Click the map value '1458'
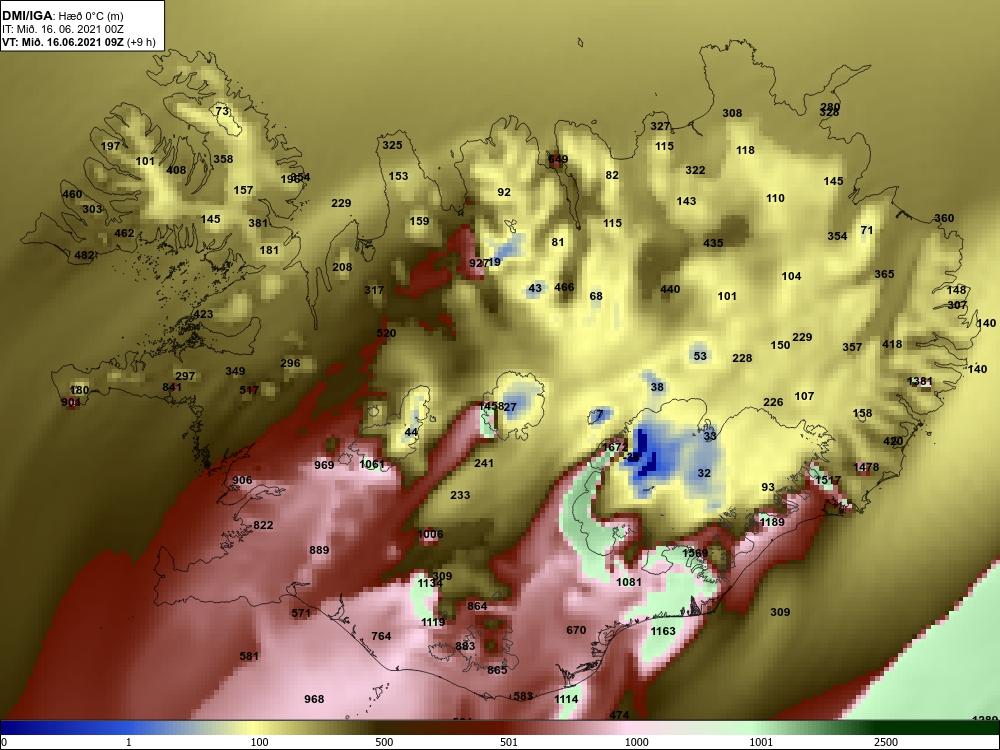This screenshot has width=1000, height=750. coord(490,406)
